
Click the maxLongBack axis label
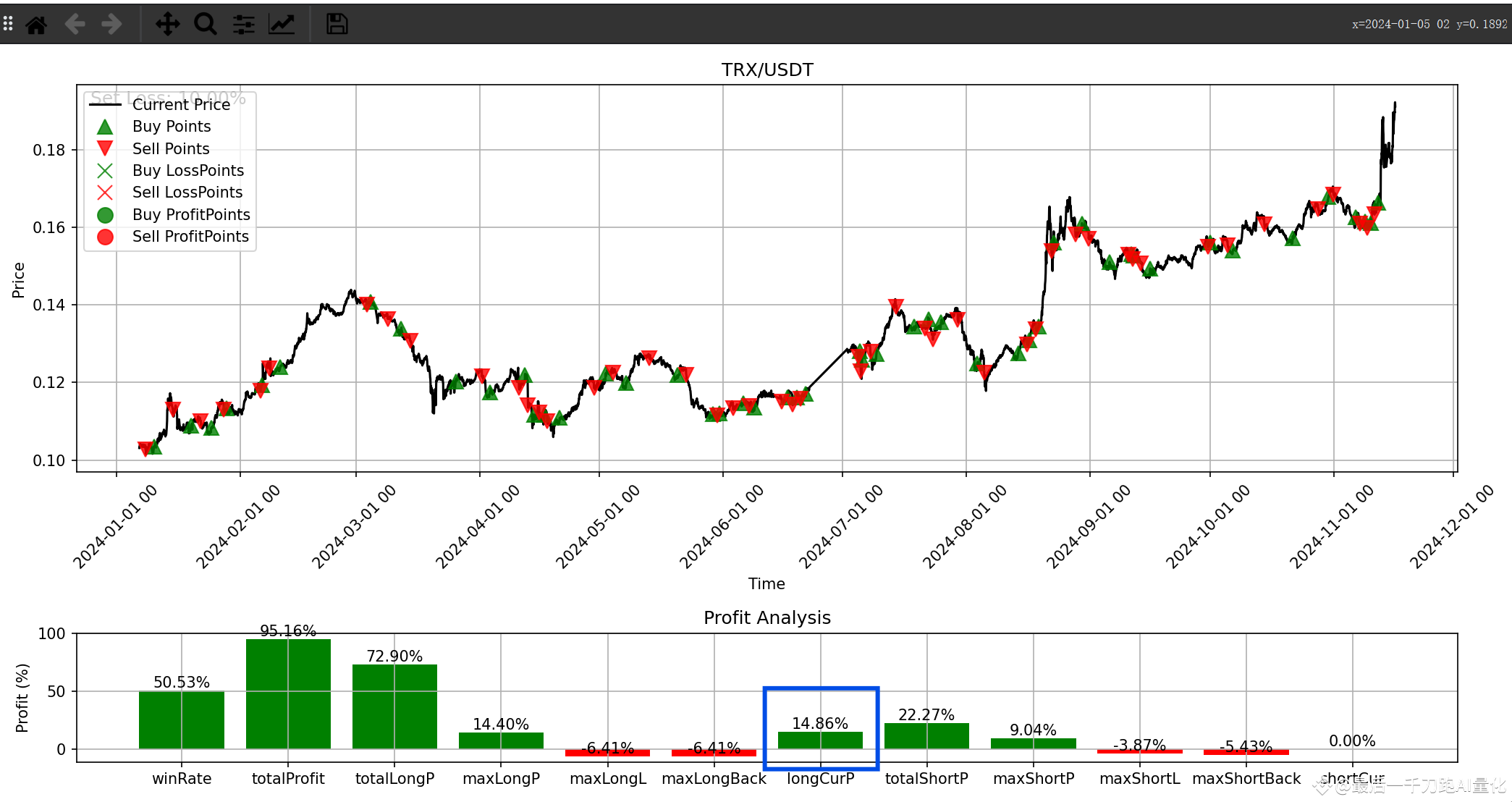tap(714, 779)
